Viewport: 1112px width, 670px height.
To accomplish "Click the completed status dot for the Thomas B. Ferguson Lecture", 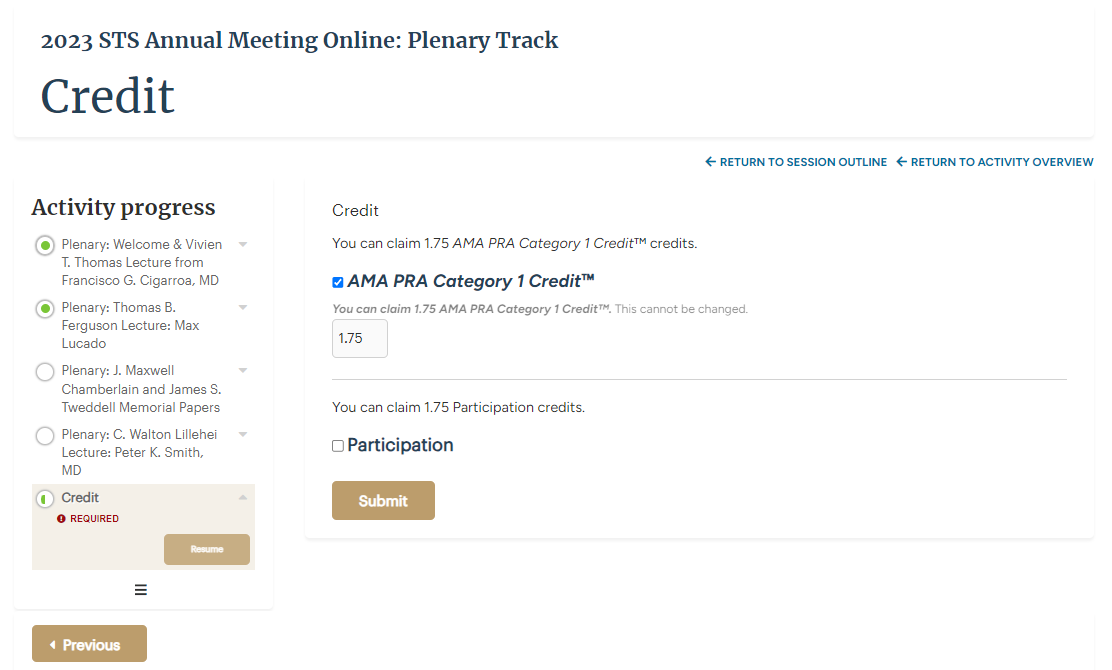I will [44, 308].
